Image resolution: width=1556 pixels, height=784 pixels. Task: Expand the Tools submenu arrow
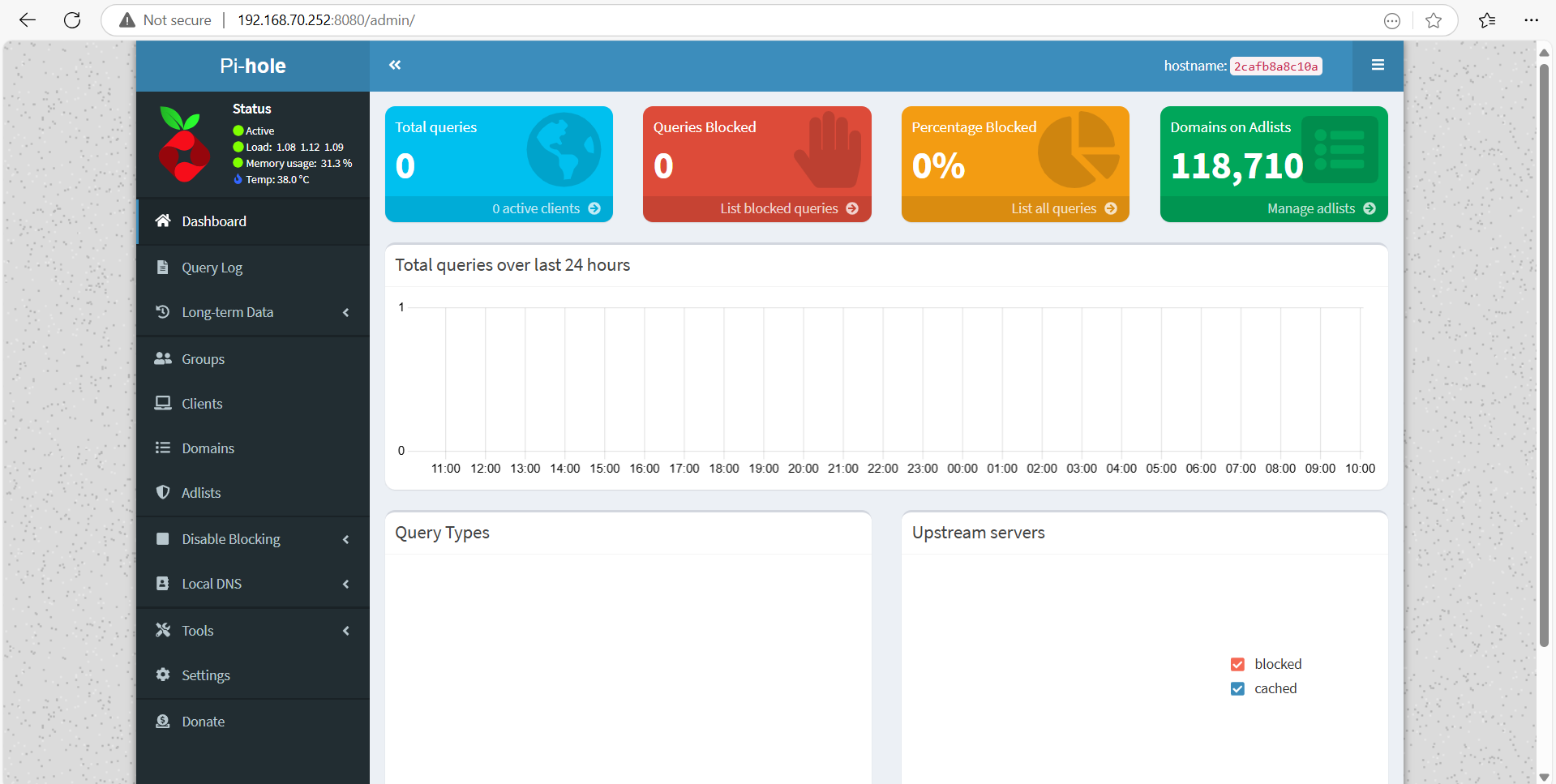pos(345,631)
